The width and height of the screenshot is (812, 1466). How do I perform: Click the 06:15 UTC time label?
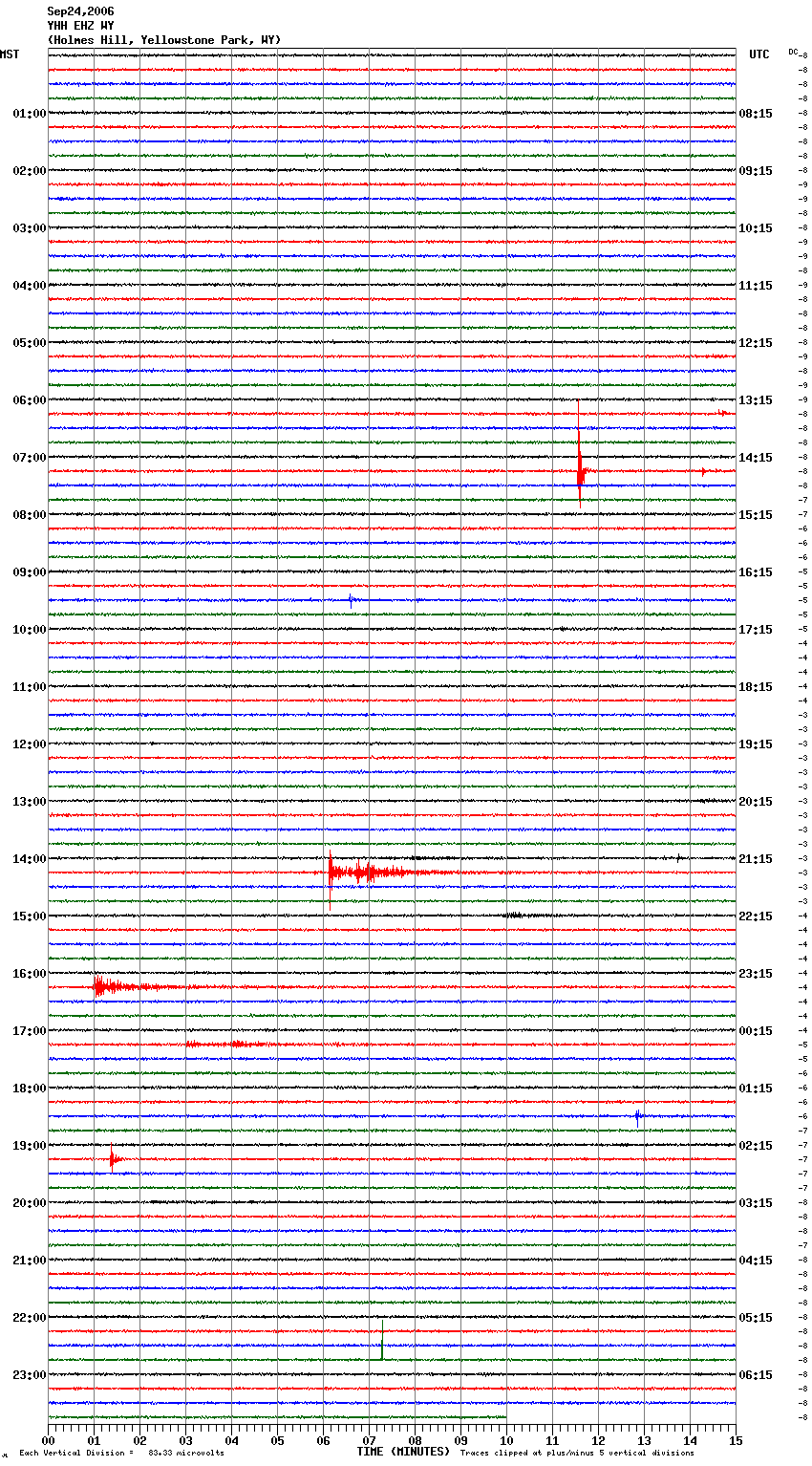(756, 1375)
